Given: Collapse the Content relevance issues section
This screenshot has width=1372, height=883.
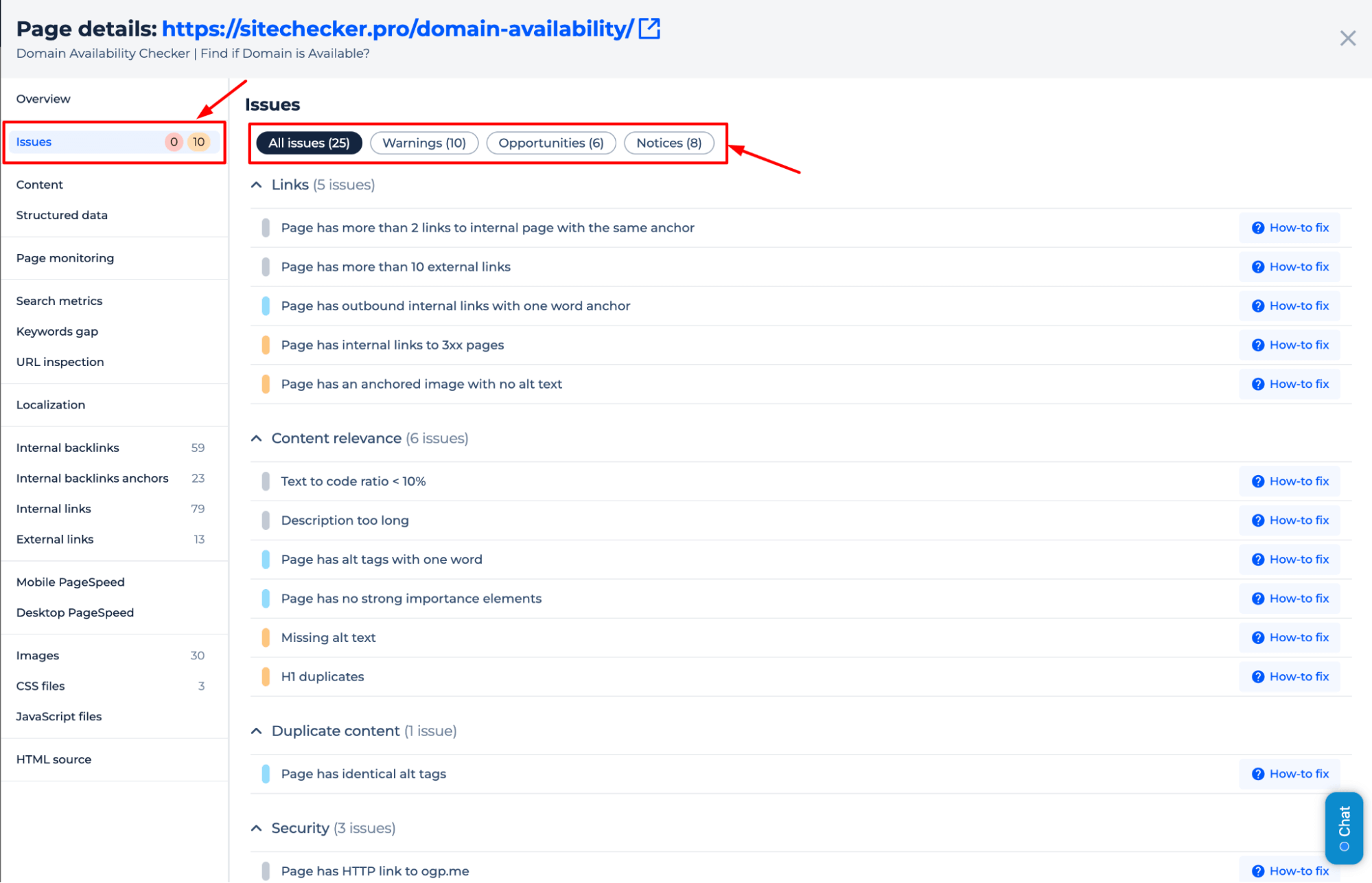Looking at the screenshot, I should [x=259, y=438].
